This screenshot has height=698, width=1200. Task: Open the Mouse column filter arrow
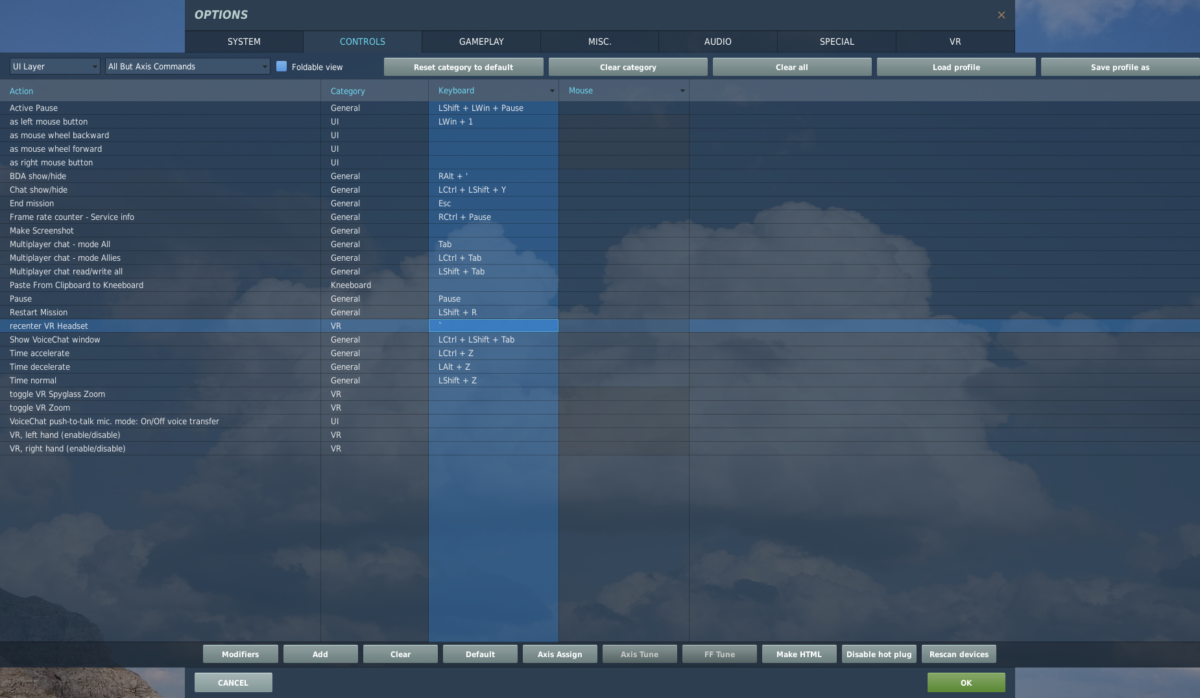(x=682, y=90)
